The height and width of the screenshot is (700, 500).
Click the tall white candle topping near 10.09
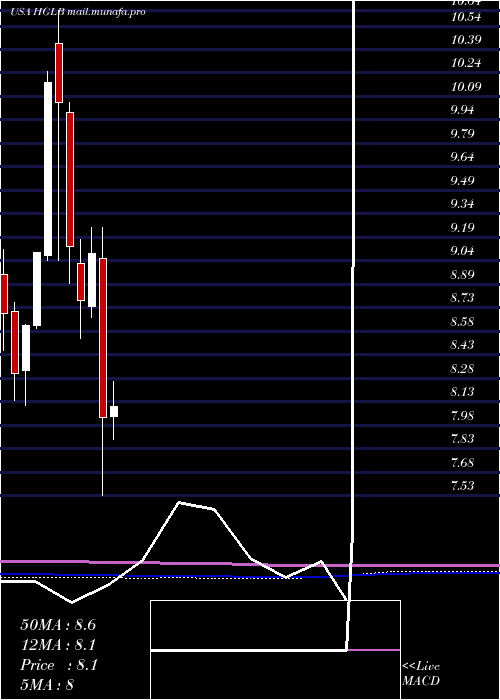[x=48, y=169]
